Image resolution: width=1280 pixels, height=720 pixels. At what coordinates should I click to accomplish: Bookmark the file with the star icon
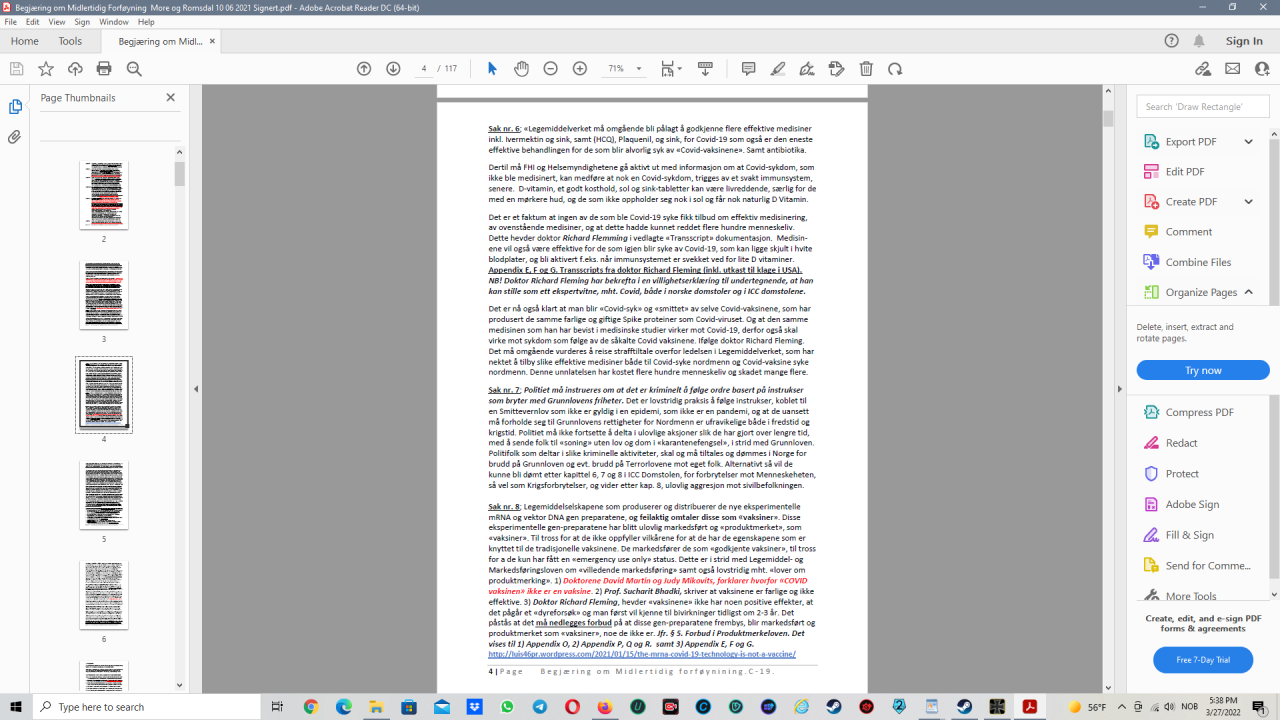46,69
